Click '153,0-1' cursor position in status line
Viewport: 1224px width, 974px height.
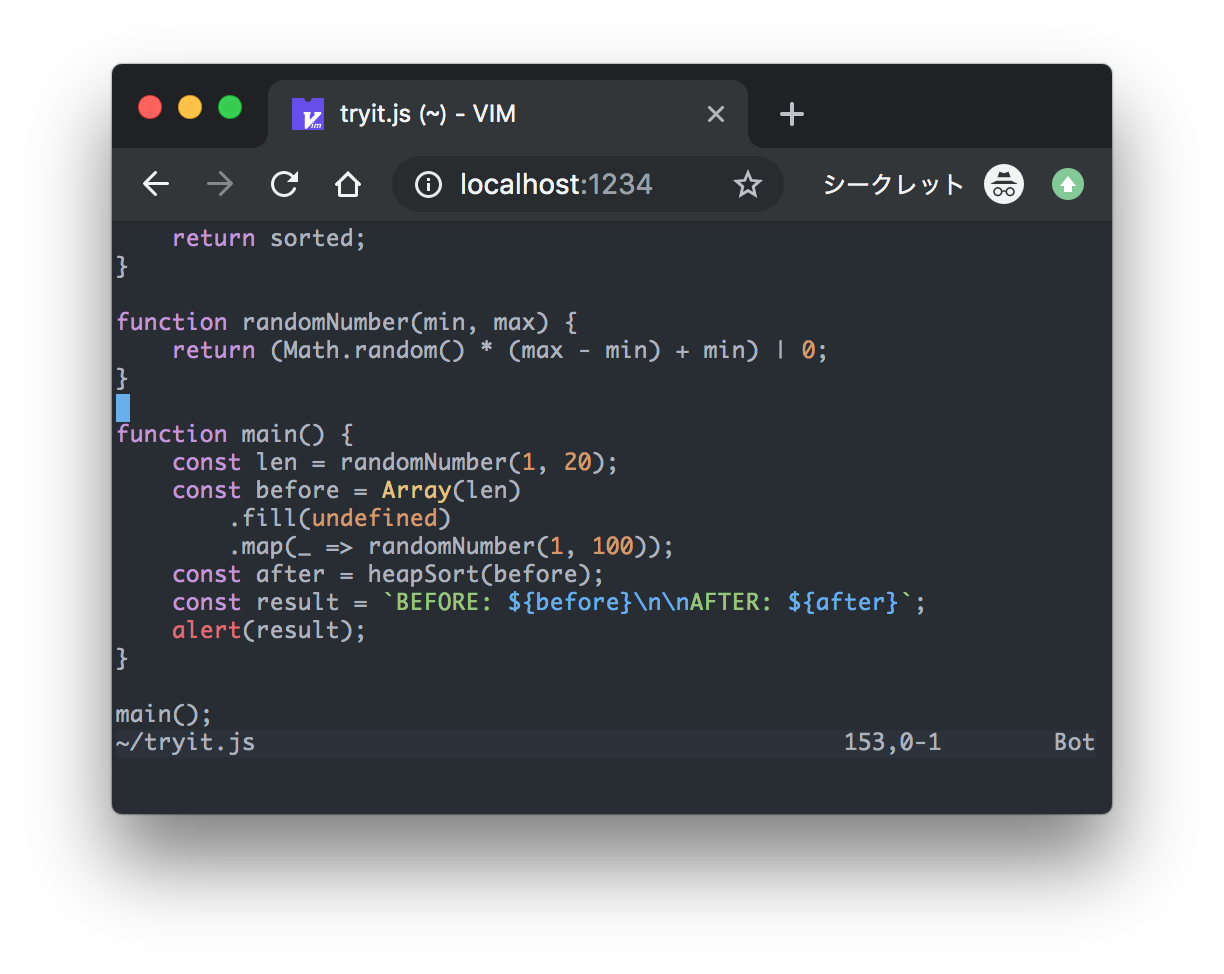tap(893, 742)
